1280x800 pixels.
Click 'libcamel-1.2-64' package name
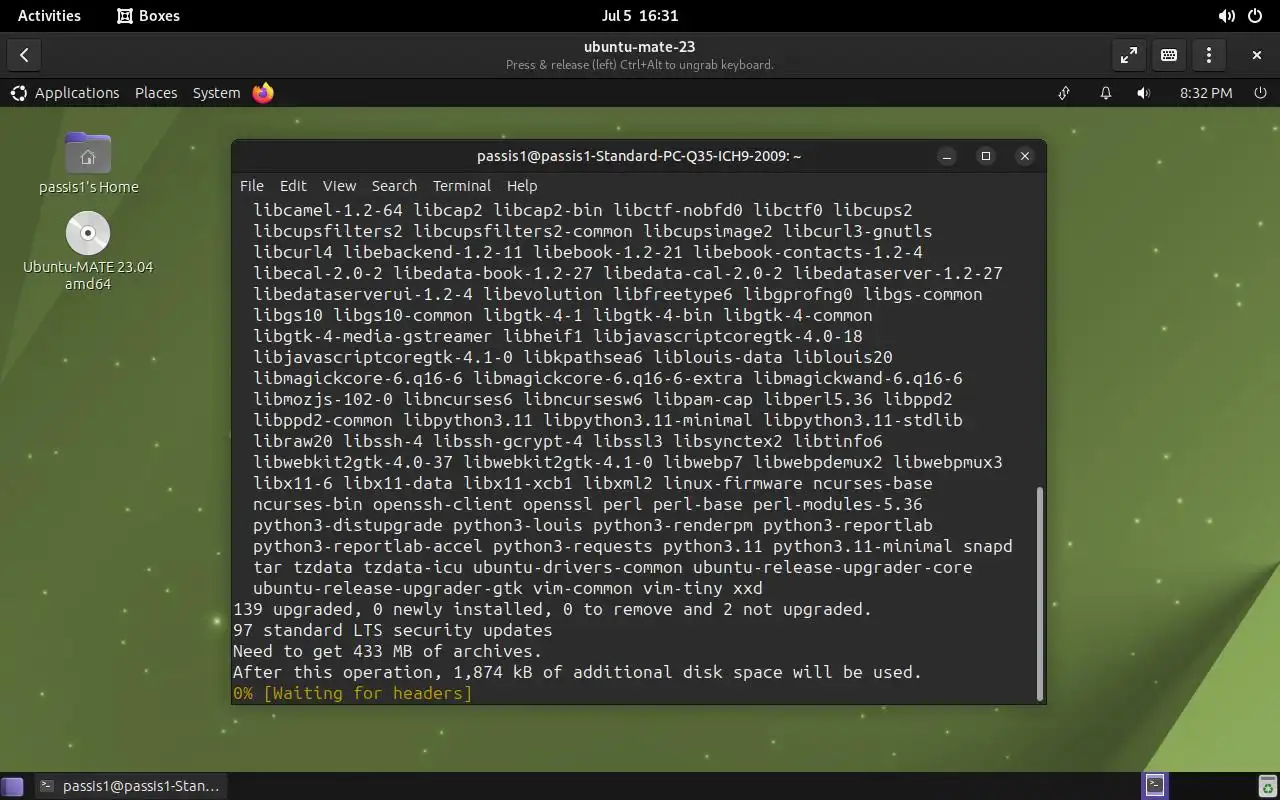click(328, 210)
